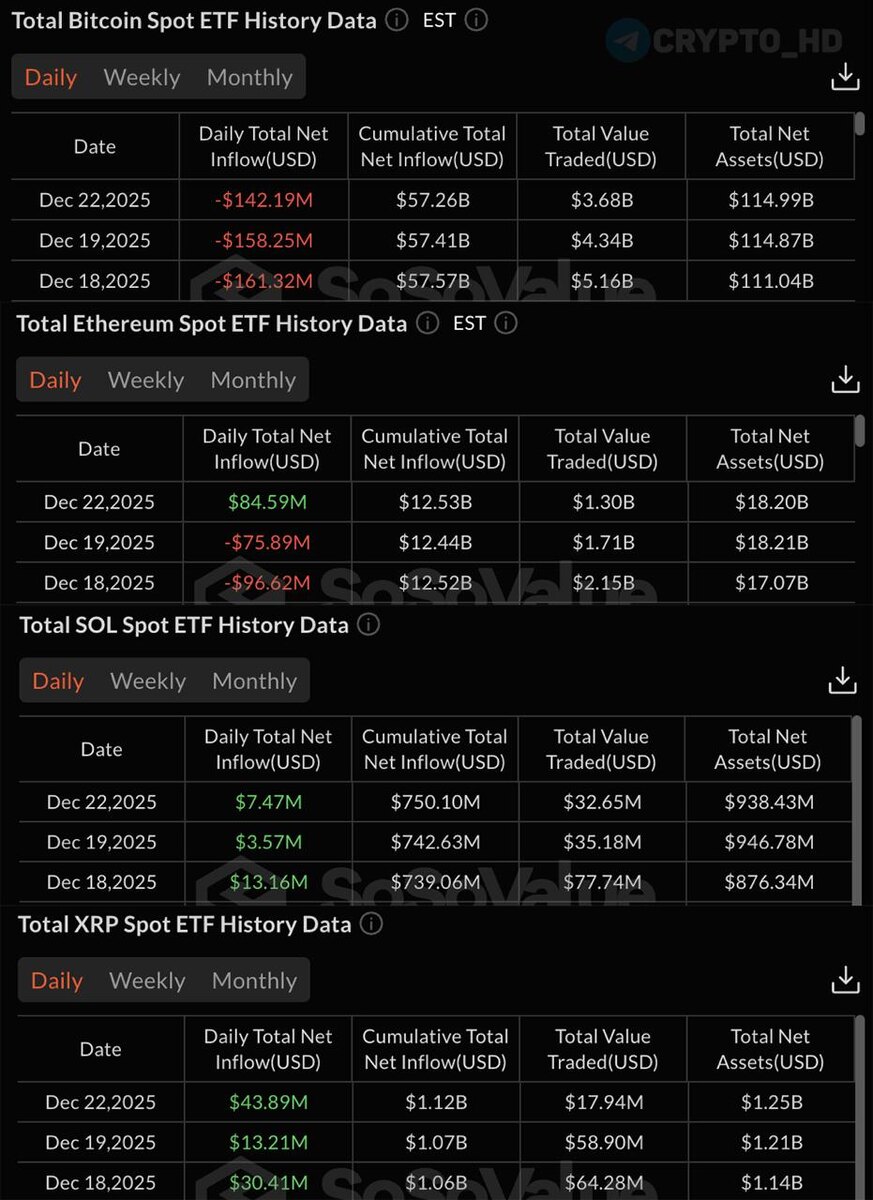This screenshot has width=873, height=1200.
Task: Switch Bitcoin ETF table to Weekly
Action: click(141, 77)
